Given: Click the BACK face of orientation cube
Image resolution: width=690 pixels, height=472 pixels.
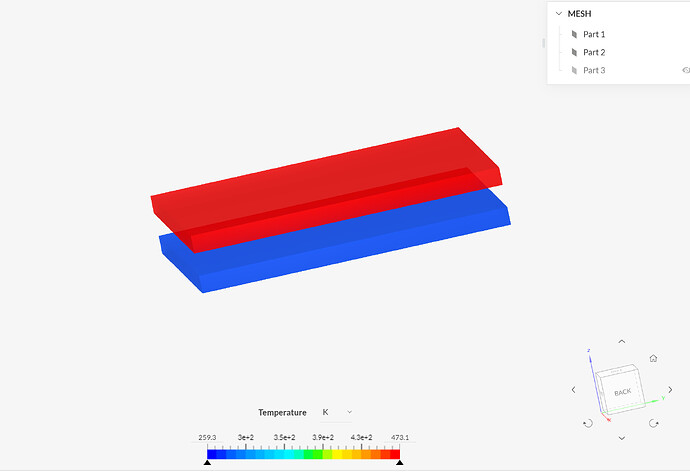Looking at the screenshot, I should (623, 392).
